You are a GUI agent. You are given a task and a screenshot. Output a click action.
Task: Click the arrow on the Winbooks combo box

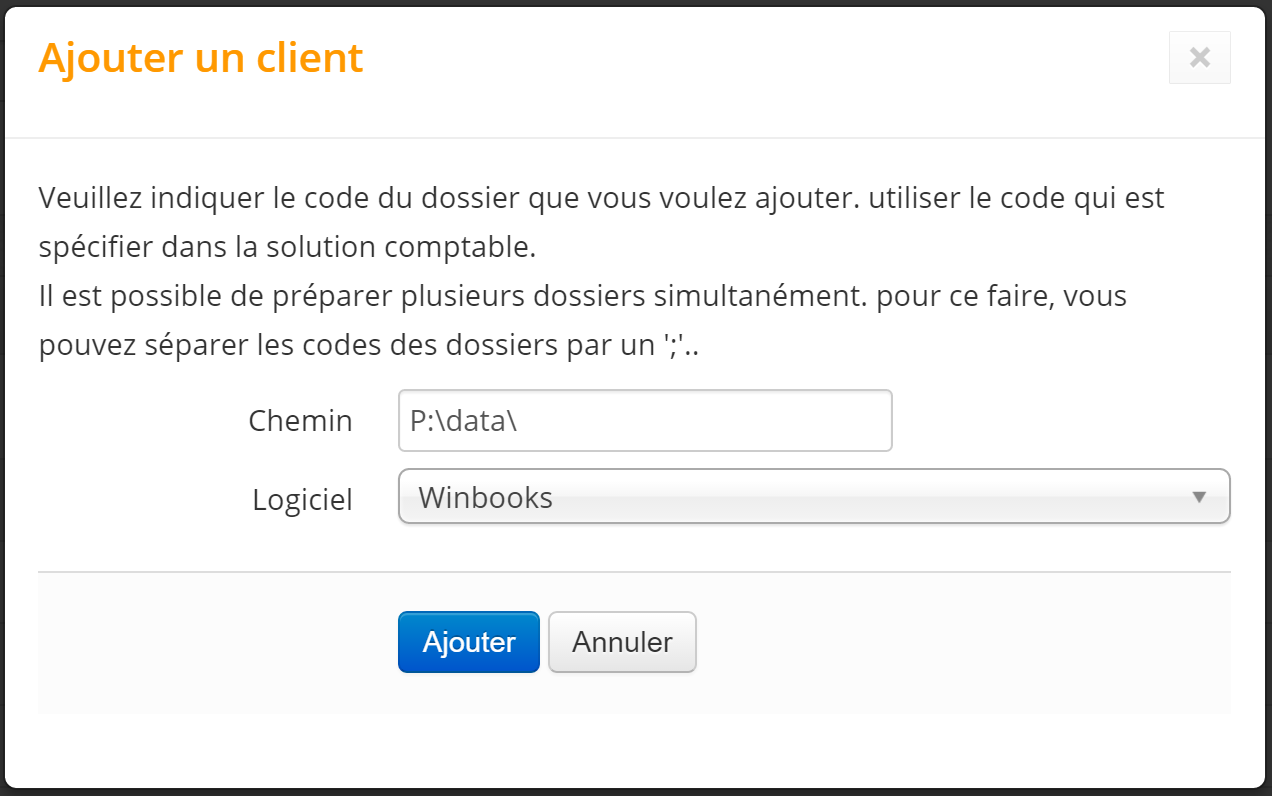tap(1199, 497)
